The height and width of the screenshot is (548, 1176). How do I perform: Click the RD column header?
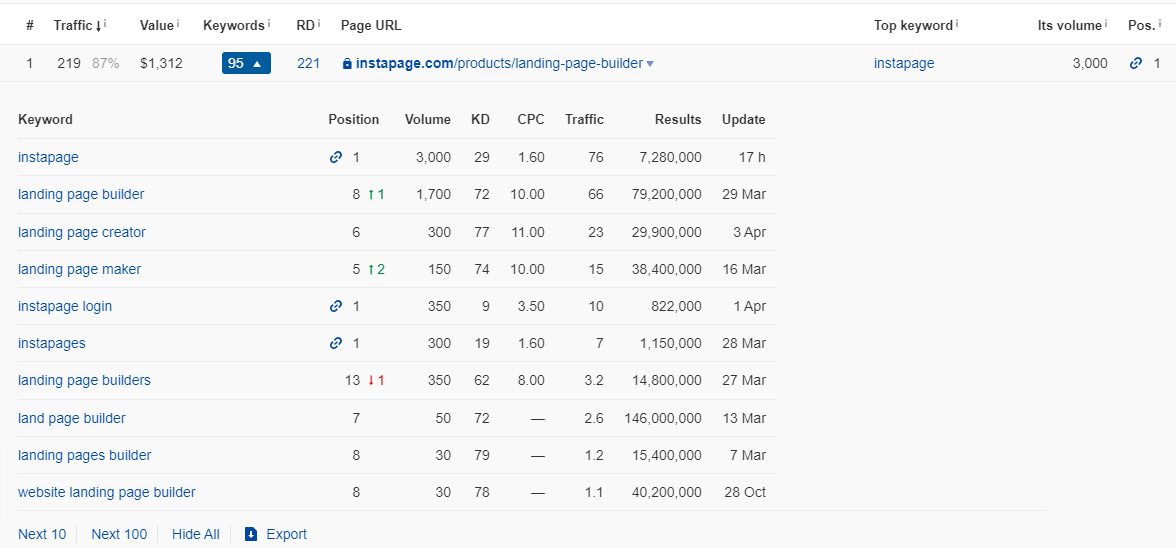click(305, 25)
